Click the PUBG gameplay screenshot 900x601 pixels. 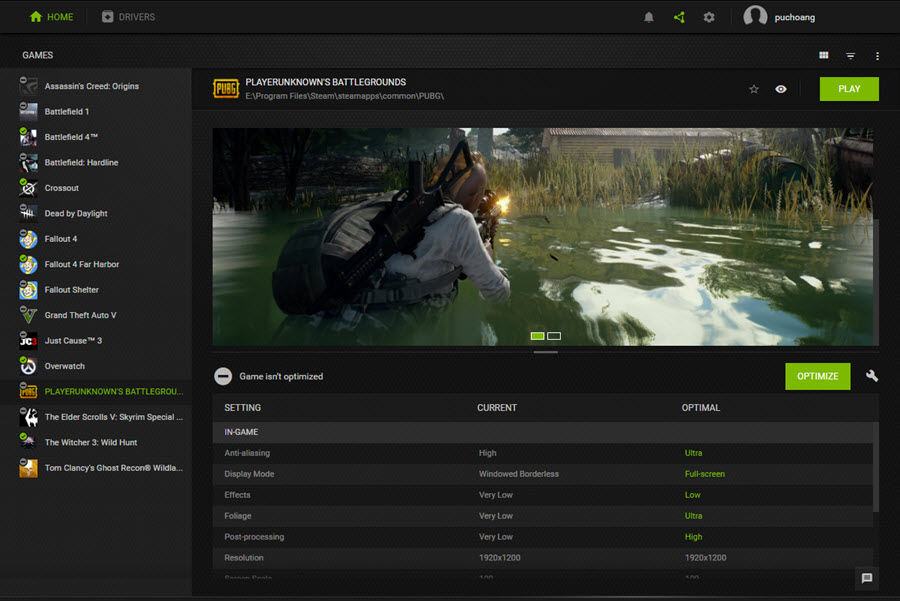pyautogui.click(x=542, y=236)
